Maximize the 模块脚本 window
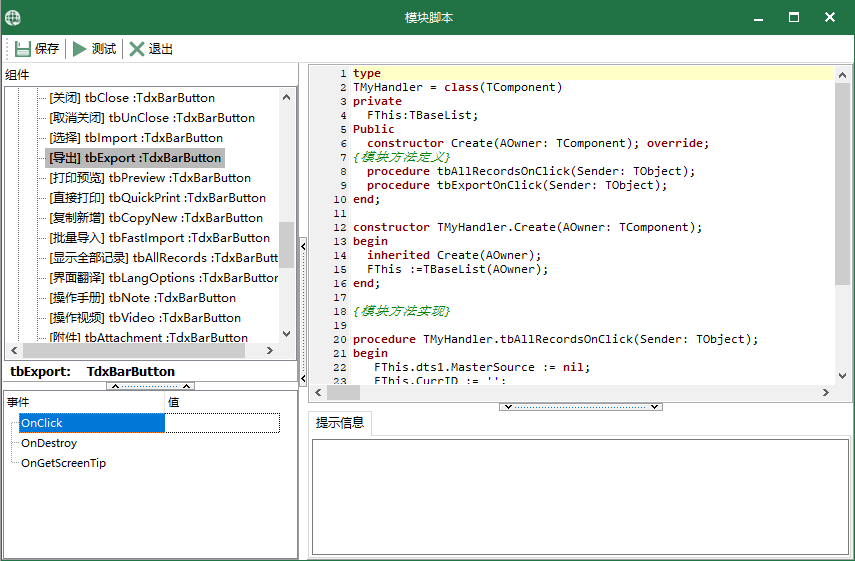This screenshot has width=855, height=561. 794,17
